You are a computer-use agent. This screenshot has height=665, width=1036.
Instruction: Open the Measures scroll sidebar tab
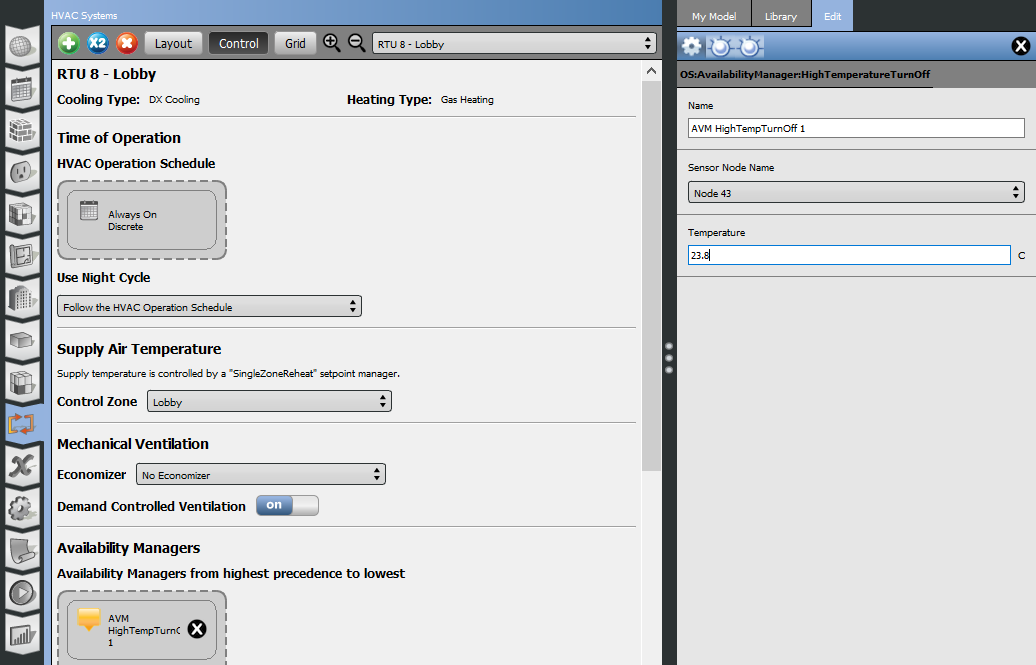(21, 550)
